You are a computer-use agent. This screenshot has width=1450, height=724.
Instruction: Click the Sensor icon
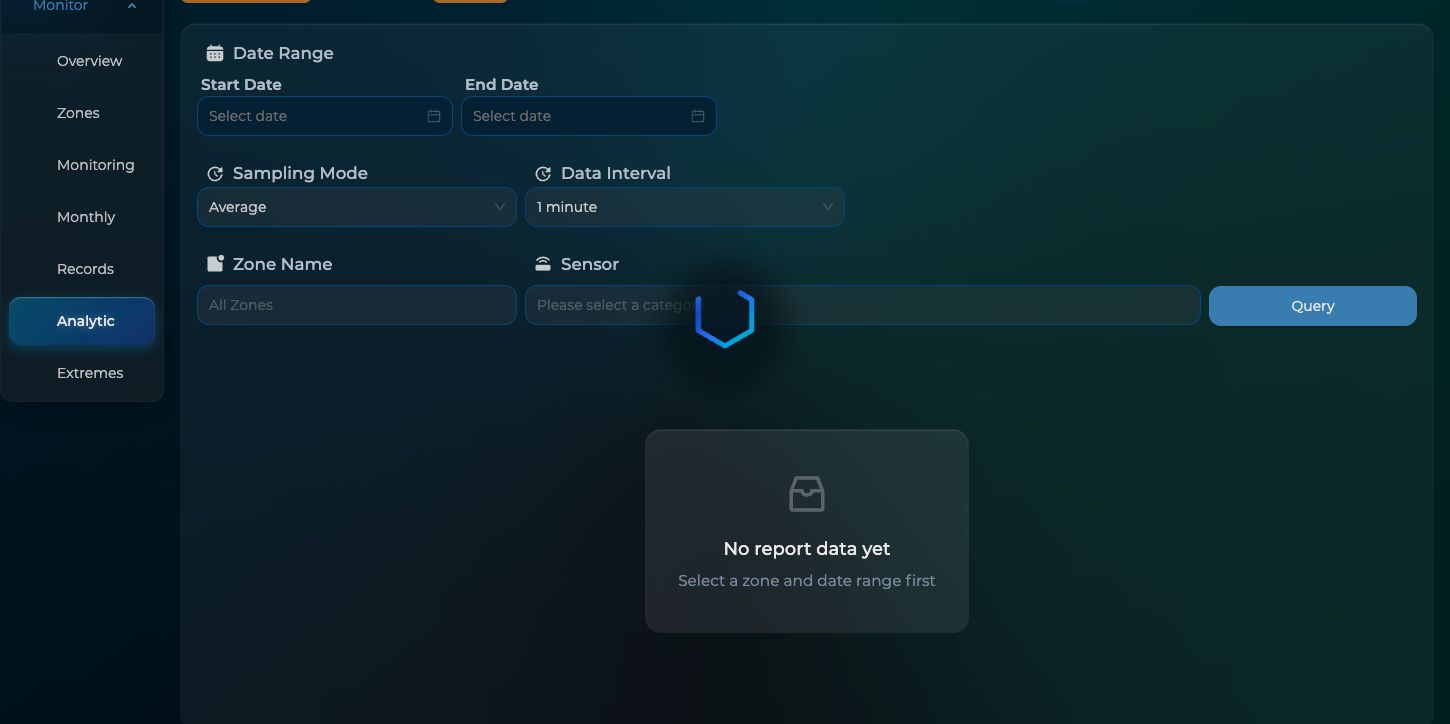click(x=543, y=264)
